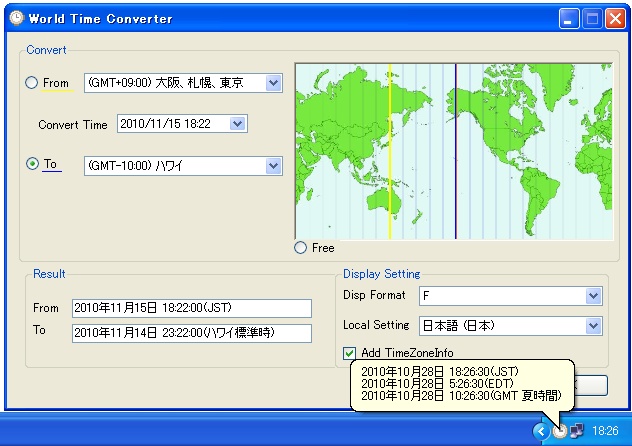
Task: Click the Result To field showing ハワイ標準時
Action: tap(192, 333)
